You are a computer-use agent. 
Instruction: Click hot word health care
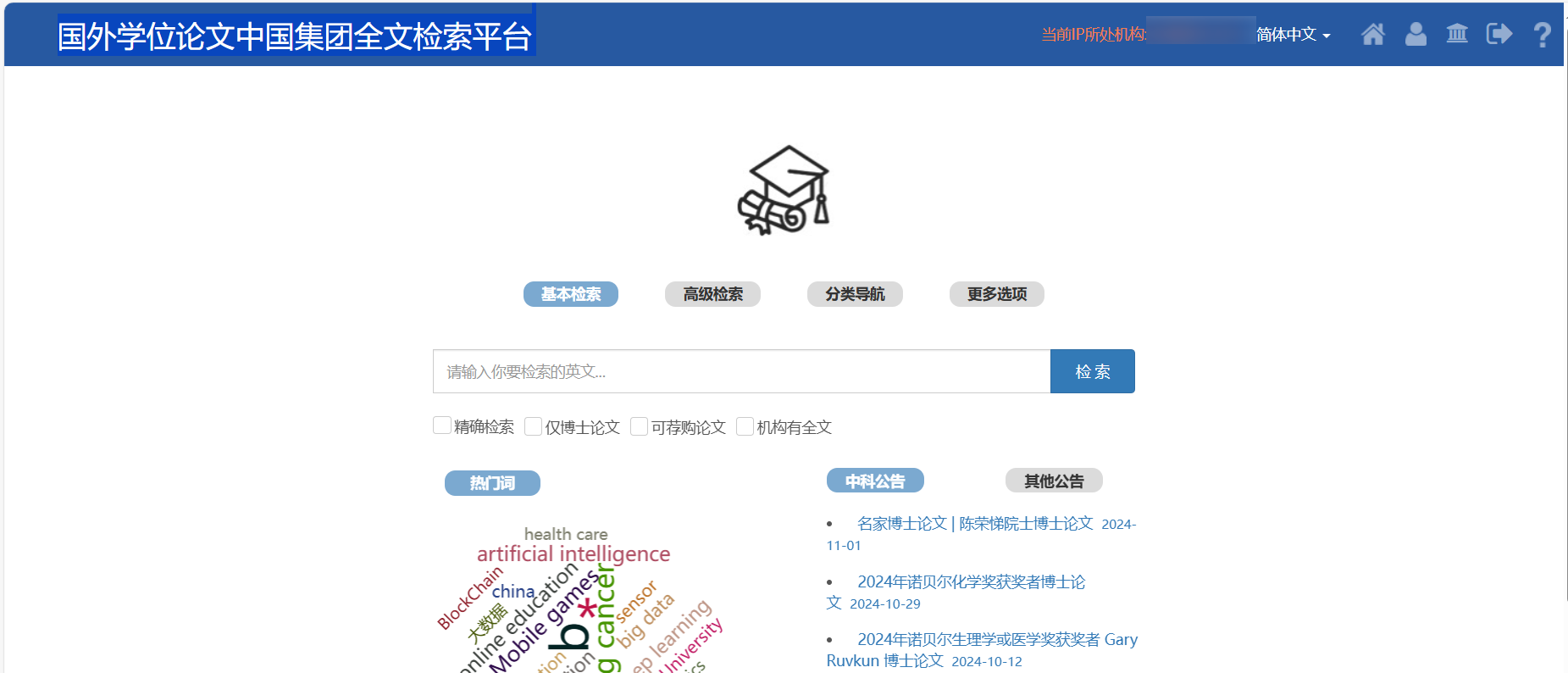click(566, 534)
